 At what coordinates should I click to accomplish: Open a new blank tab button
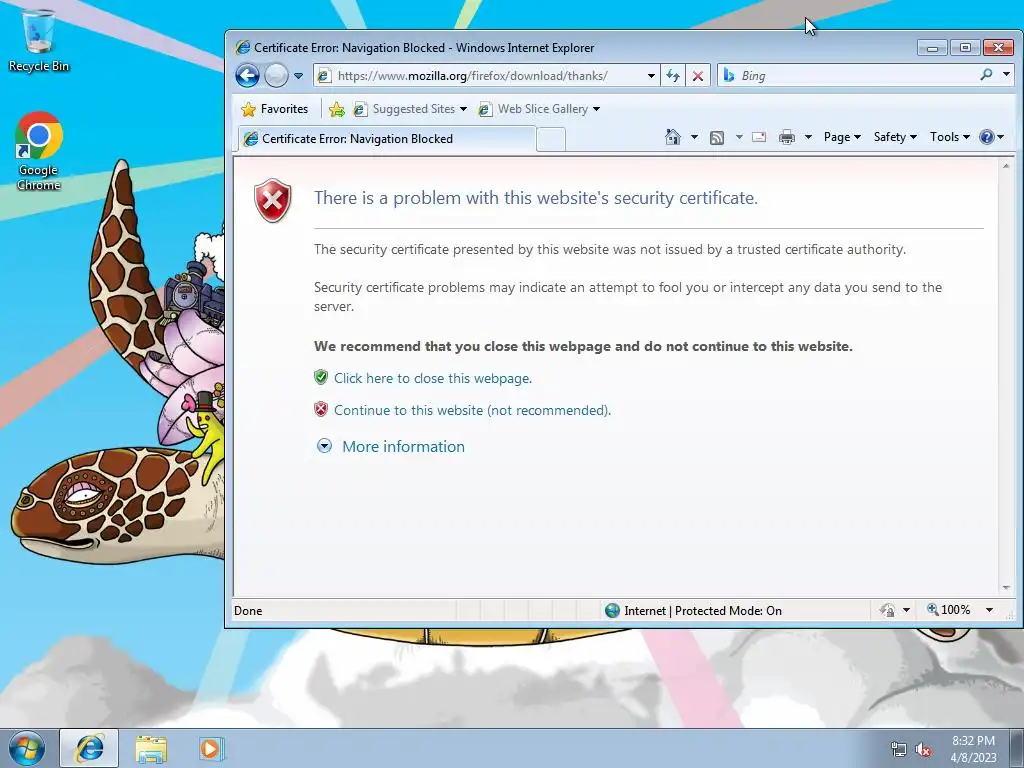551,139
